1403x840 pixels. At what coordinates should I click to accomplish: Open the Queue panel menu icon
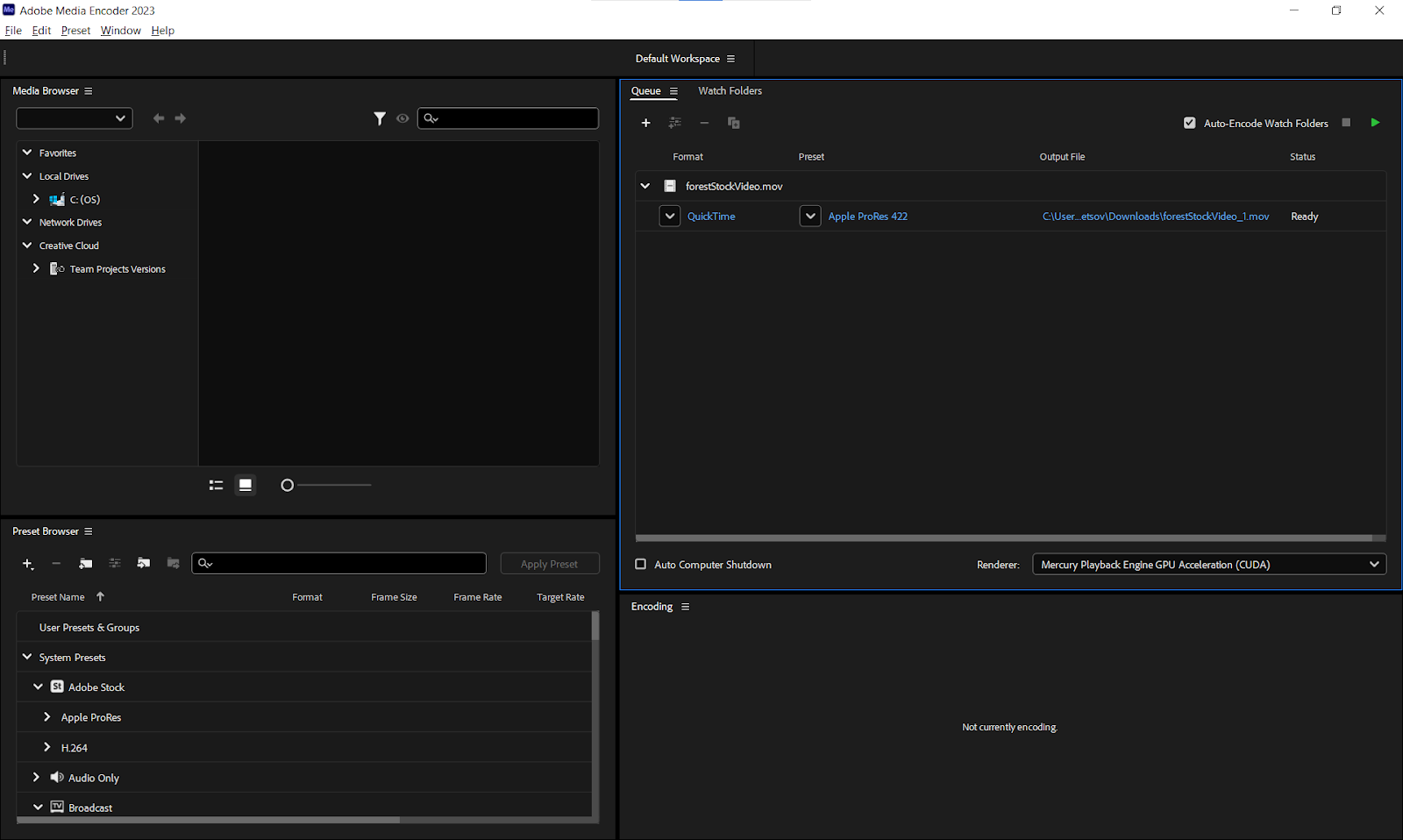(x=673, y=91)
